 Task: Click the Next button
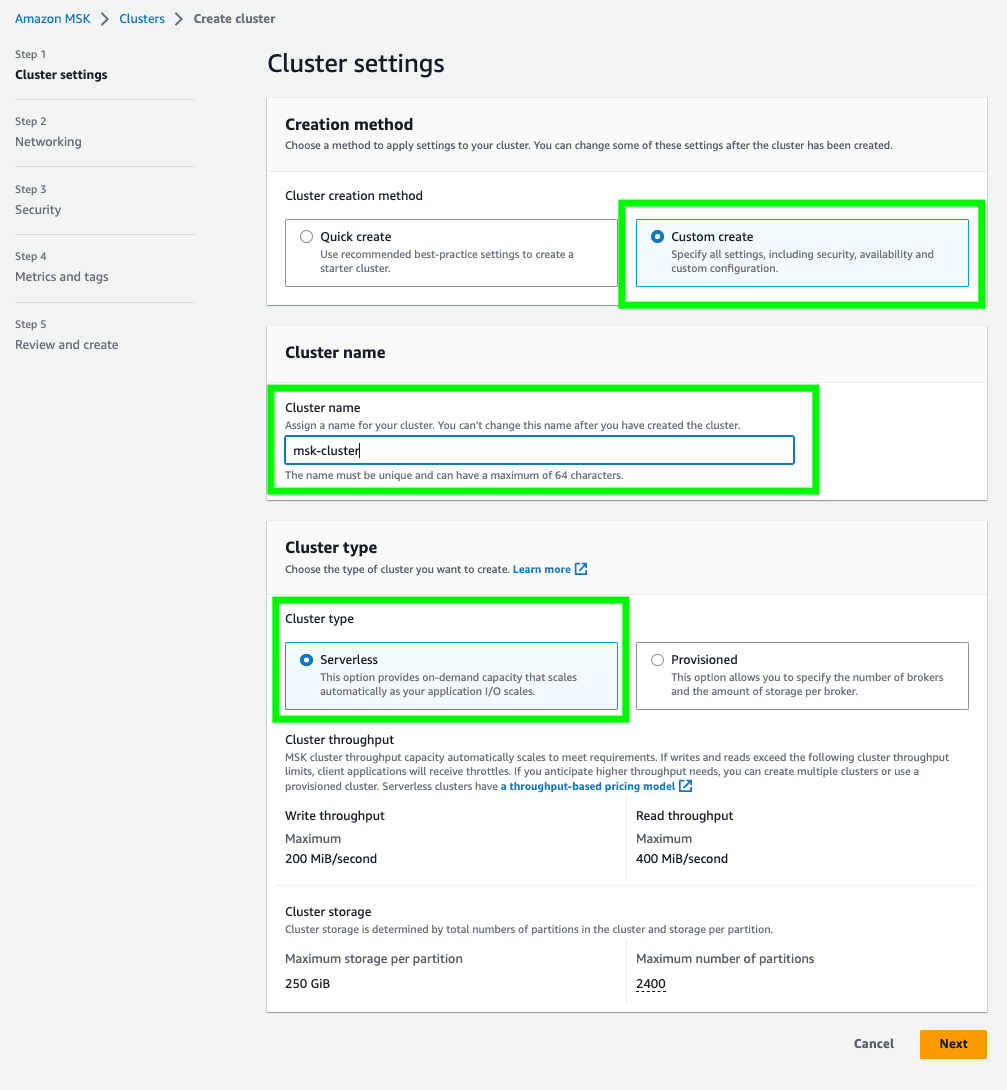tap(953, 1044)
